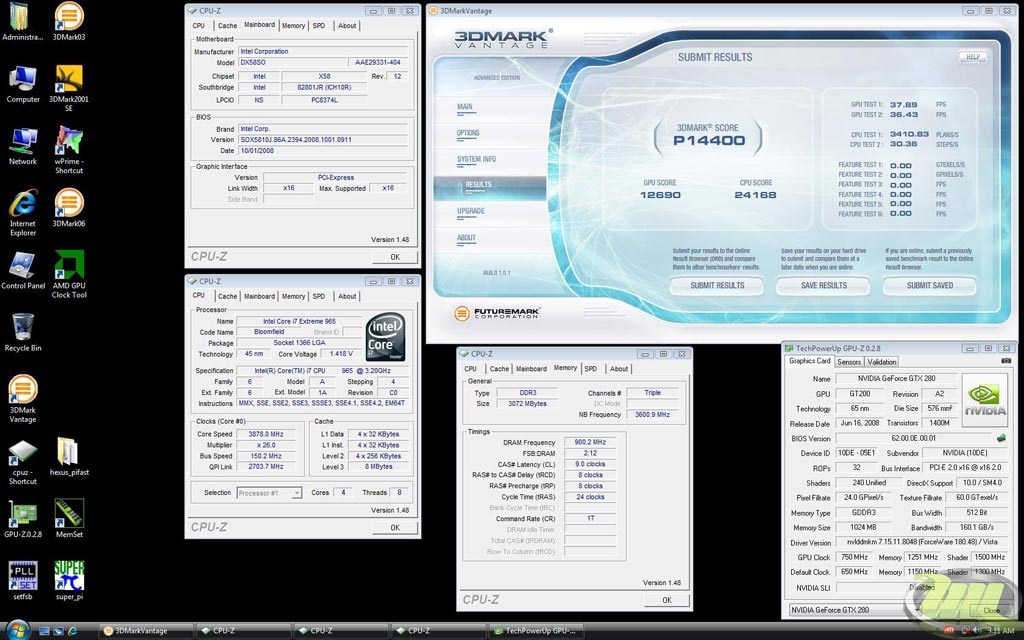Click the Core Speed value 3878.0 MHz

click(266, 434)
